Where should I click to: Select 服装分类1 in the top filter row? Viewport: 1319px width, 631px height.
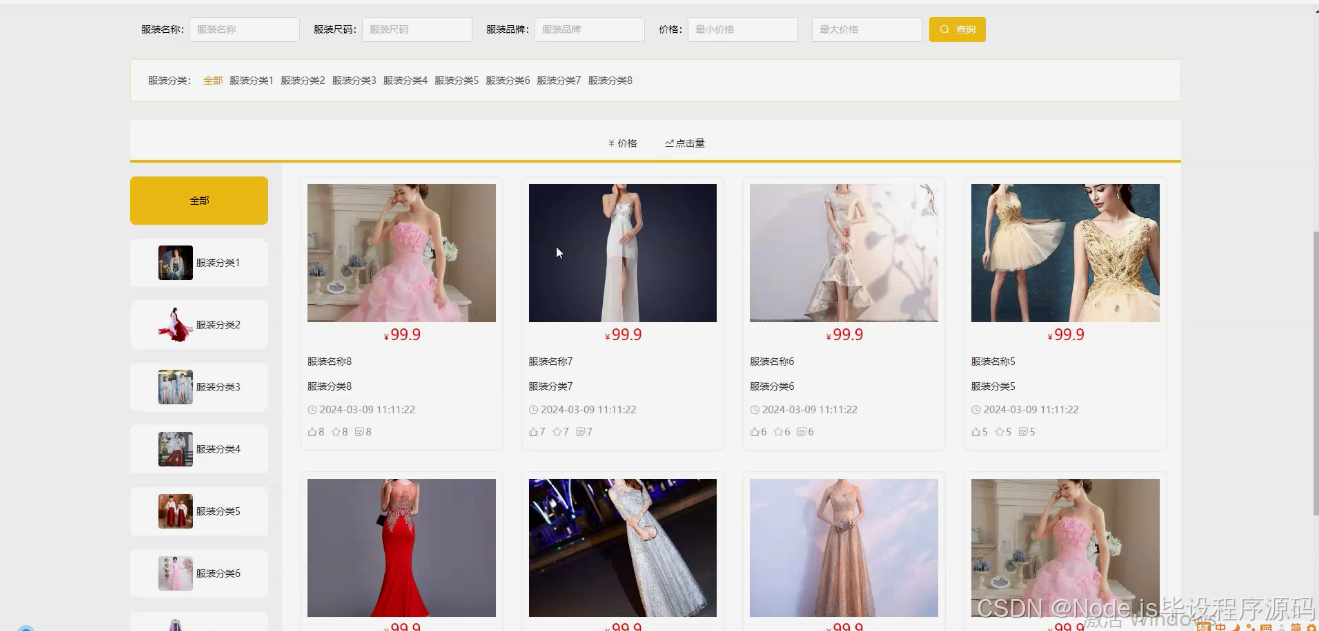click(x=251, y=81)
